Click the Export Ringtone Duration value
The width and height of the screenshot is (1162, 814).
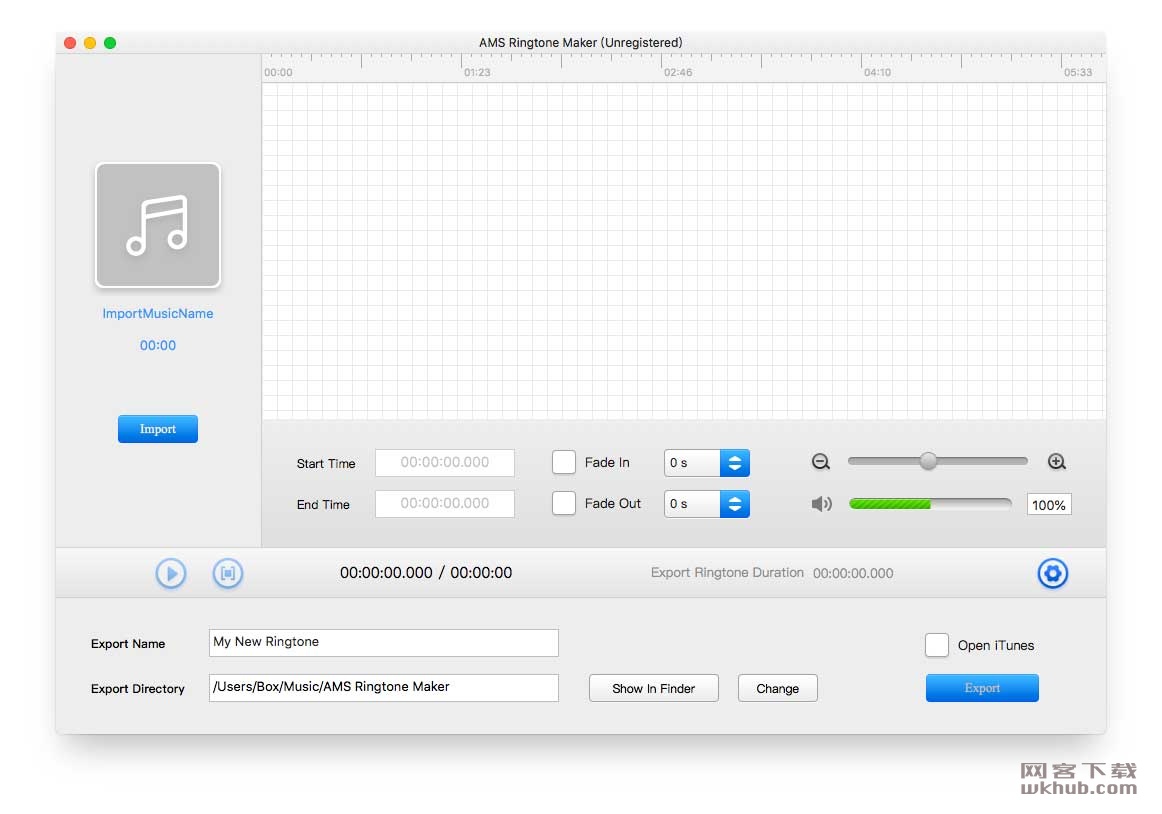pos(853,573)
